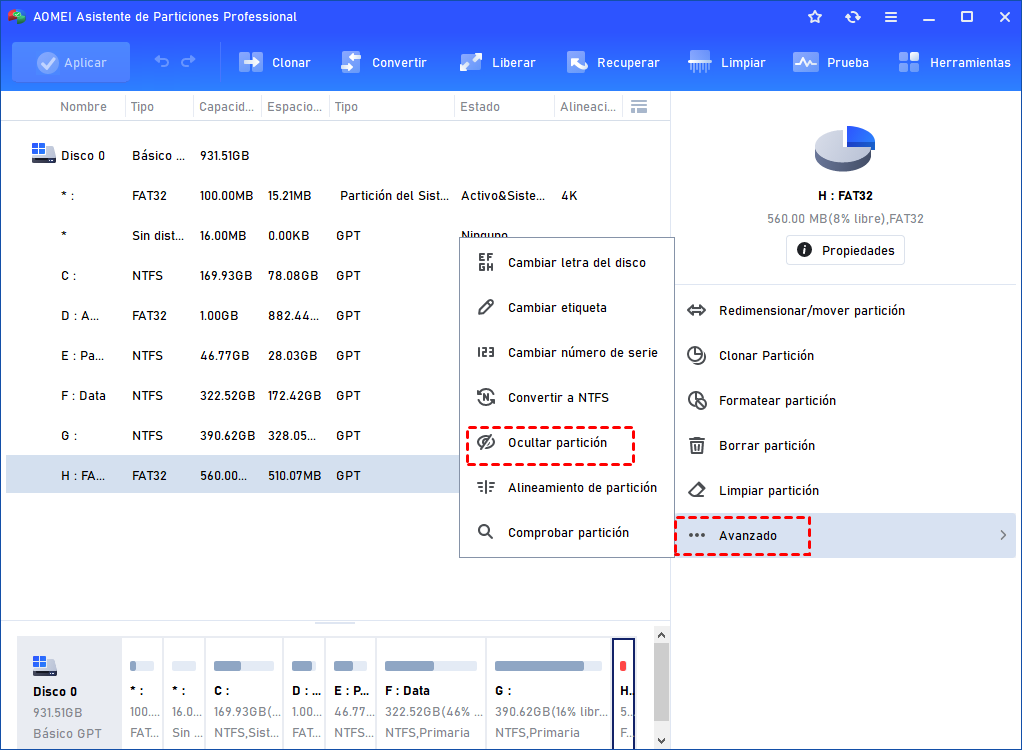The image size is (1022, 750).
Task: Open the Recuperar tool
Action: (x=613, y=63)
